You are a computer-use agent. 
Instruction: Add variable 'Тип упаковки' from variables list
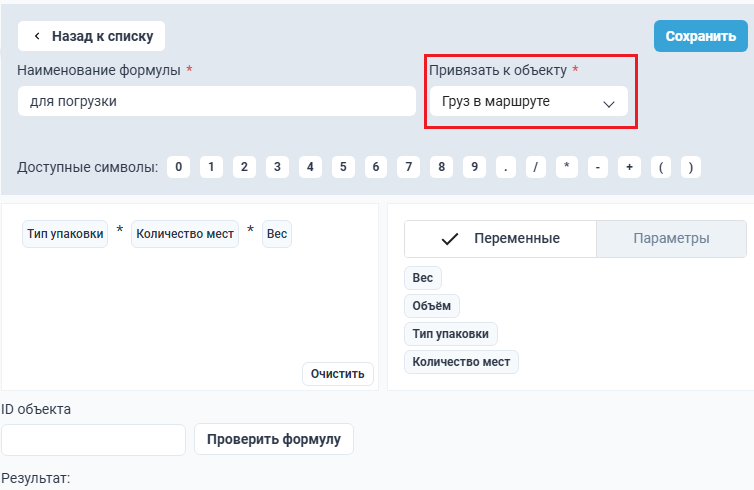451,334
